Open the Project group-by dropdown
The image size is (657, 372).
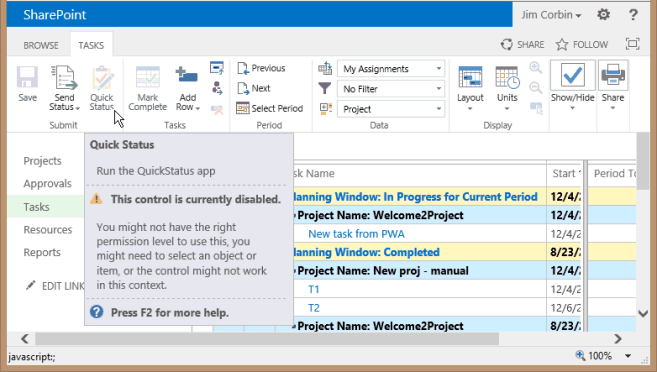[391, 109]
